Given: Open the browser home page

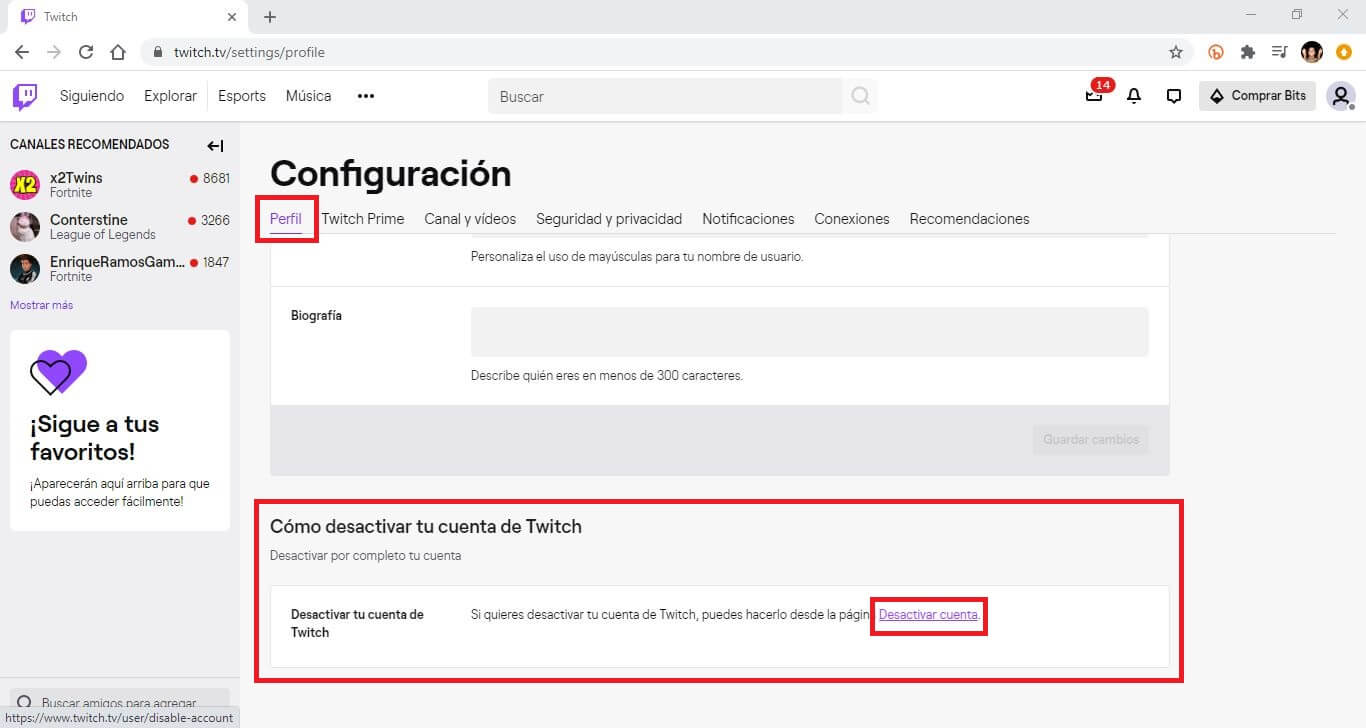Looking at the screenshot, I should pos(118,52).
